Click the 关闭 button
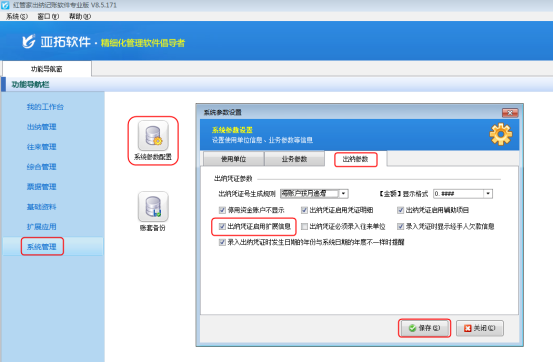The height and width of the screenshot is (362, 553). tap(480, 328)
